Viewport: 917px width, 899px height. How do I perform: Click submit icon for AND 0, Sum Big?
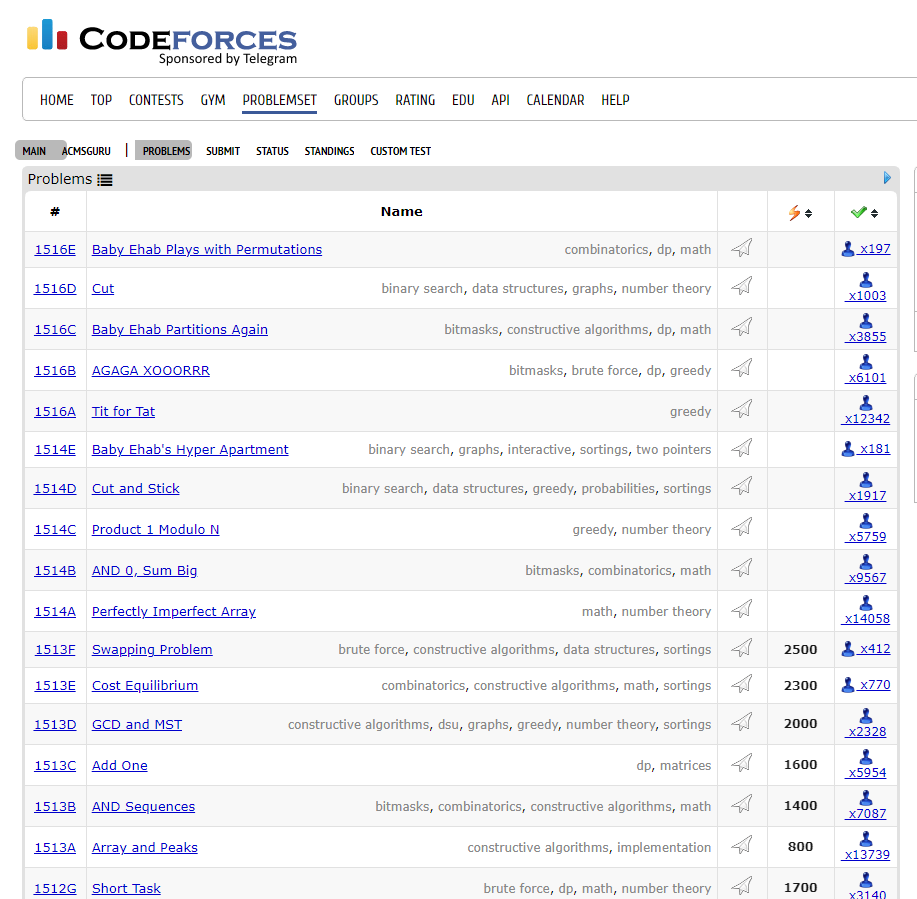(742, 568)
